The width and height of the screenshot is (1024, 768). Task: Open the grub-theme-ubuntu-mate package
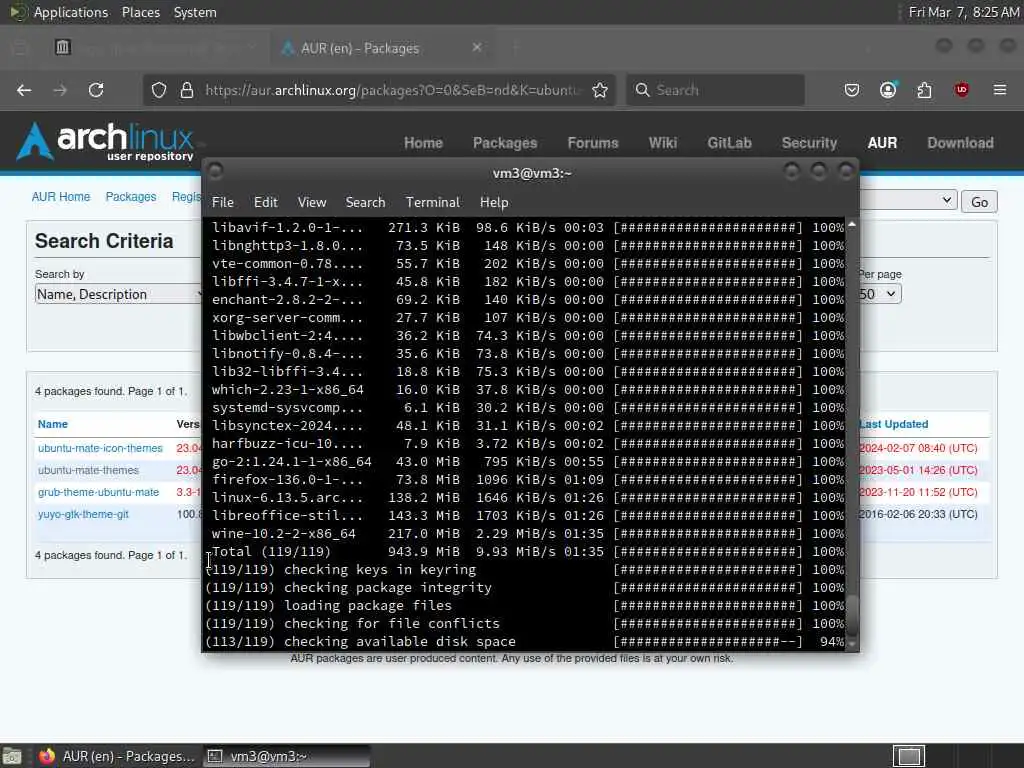pyautogui.click(x=98, y=492)
